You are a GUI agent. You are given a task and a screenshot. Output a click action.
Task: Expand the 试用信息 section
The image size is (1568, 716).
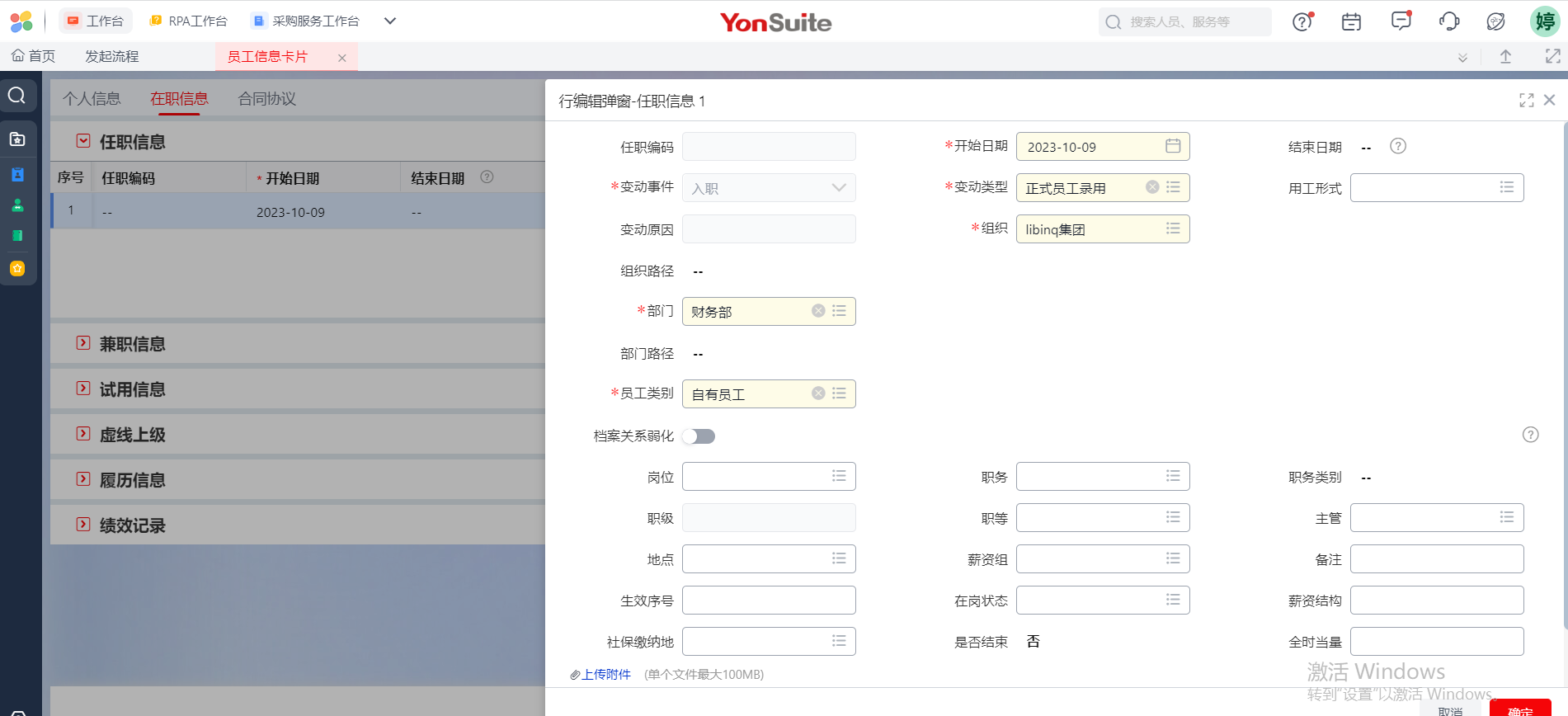coord(83,389)
